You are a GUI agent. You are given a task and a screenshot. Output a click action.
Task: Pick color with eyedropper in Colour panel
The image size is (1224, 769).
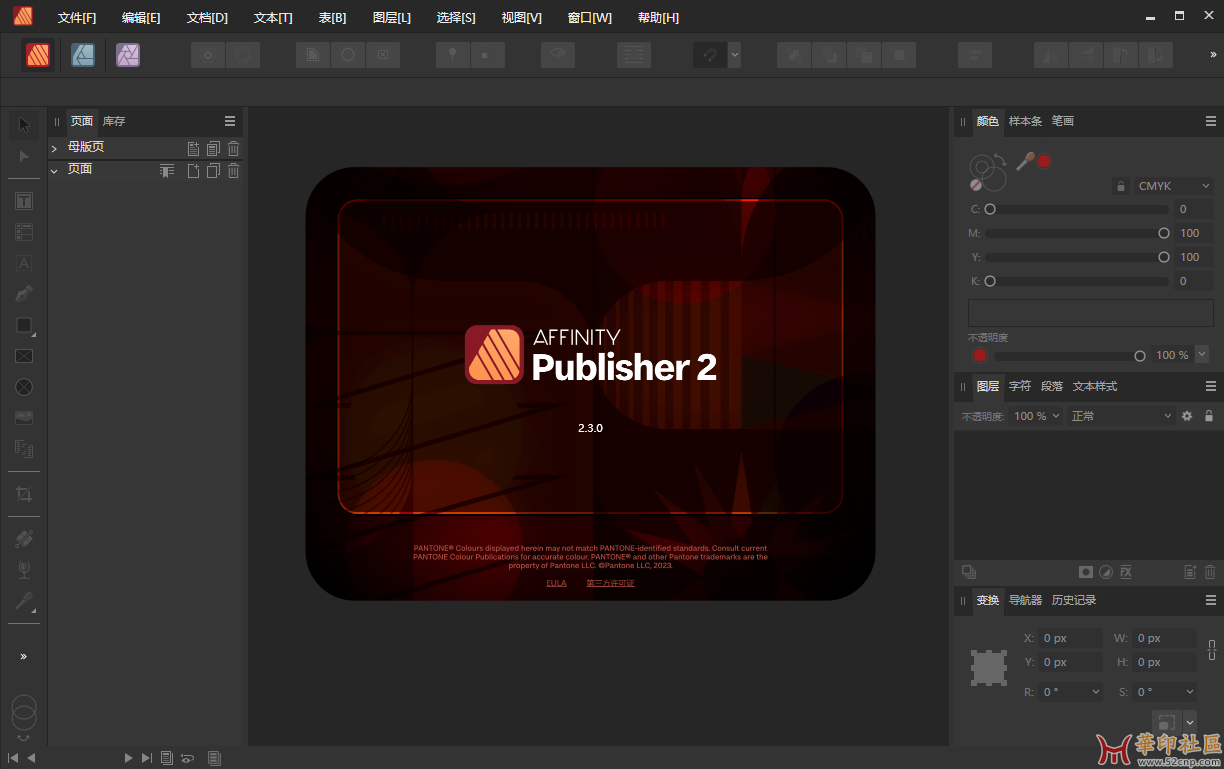click(x=1024, y=161)
